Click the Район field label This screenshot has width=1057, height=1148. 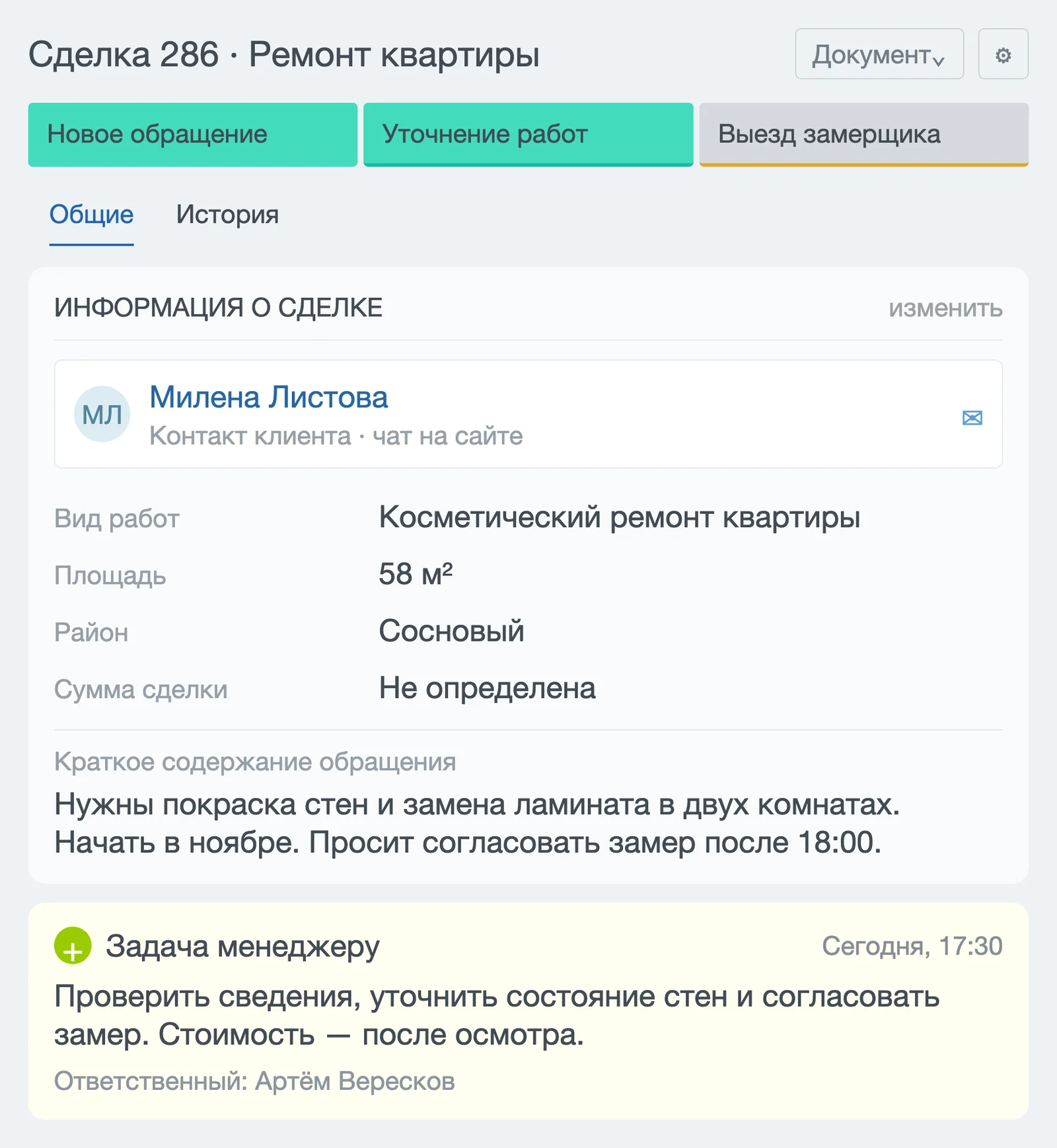(x=91, y=633)
